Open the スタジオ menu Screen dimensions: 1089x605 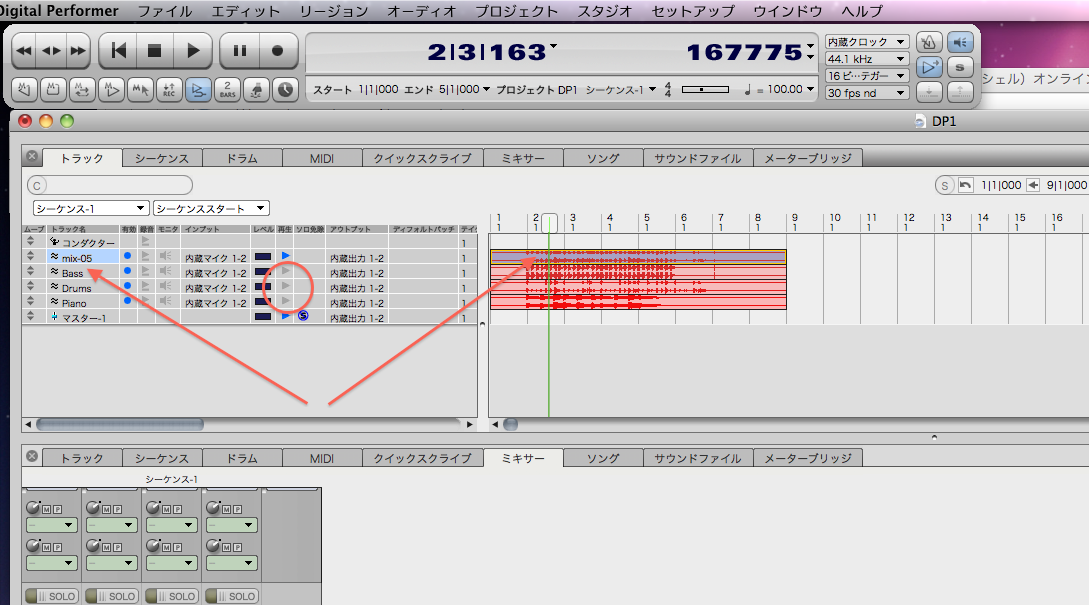coord(605,11)
